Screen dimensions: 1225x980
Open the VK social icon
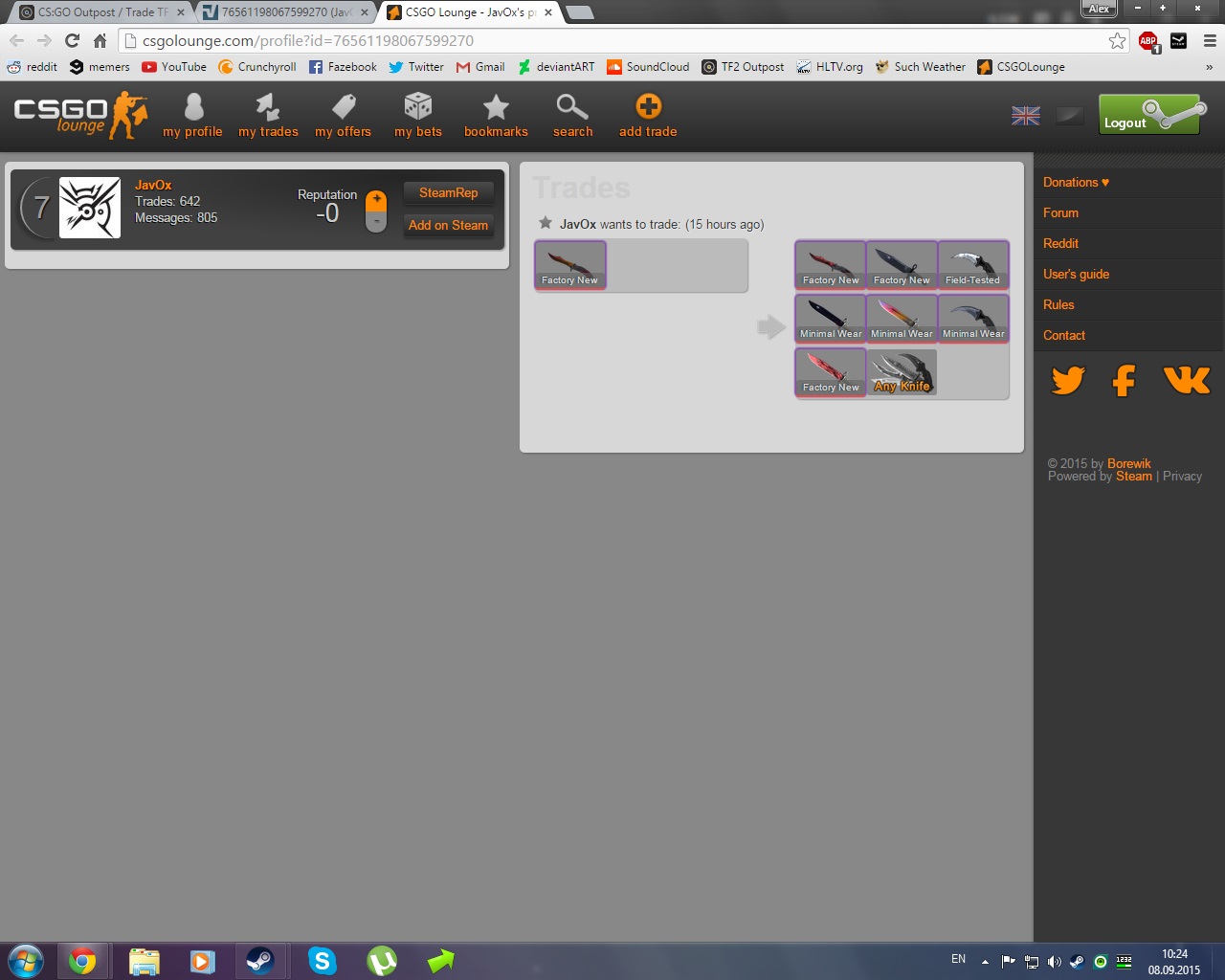pos(1187,381)
